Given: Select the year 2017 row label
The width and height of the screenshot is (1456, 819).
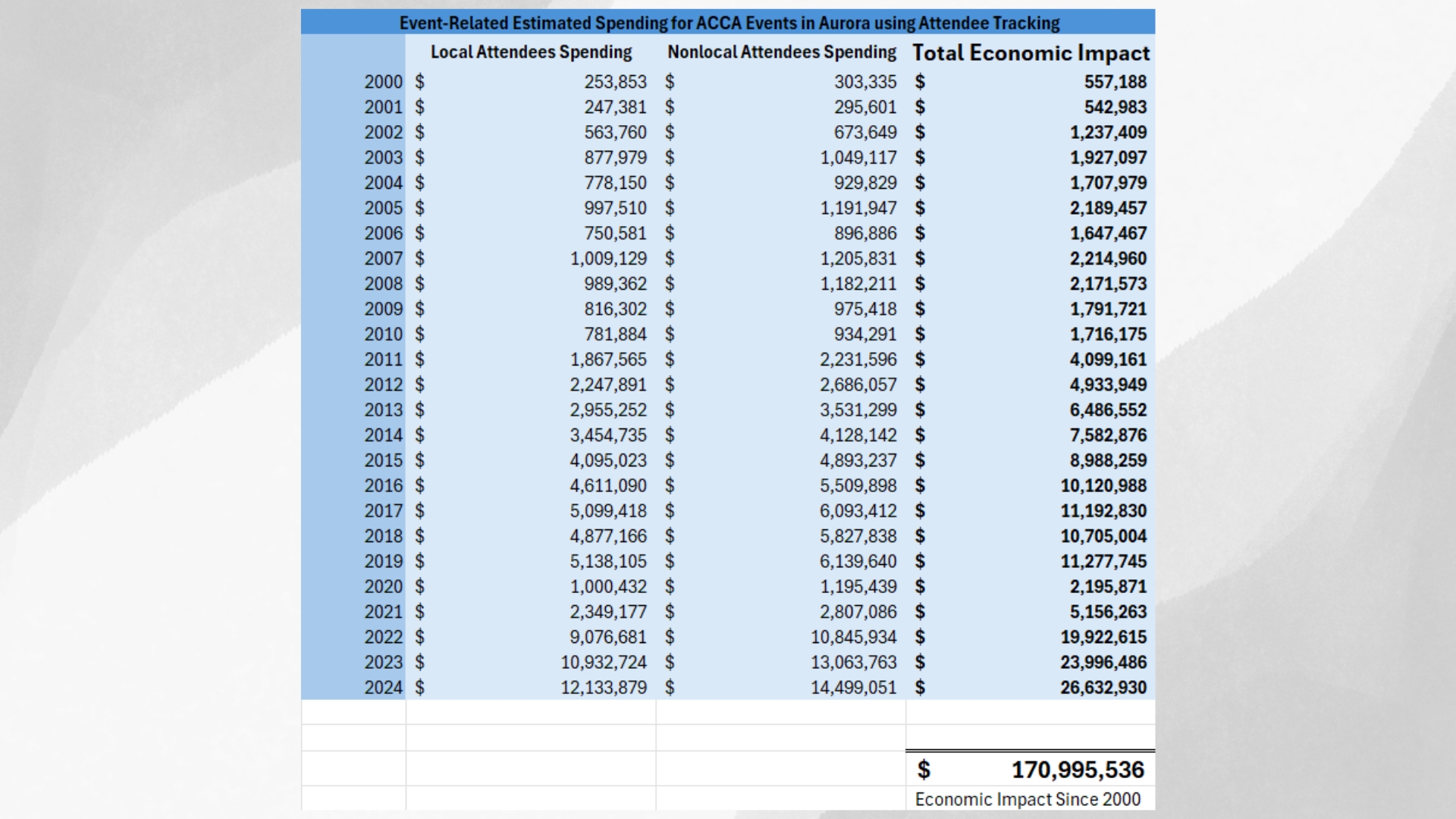Looking at the screenshot, I should [x=383, y=510].
